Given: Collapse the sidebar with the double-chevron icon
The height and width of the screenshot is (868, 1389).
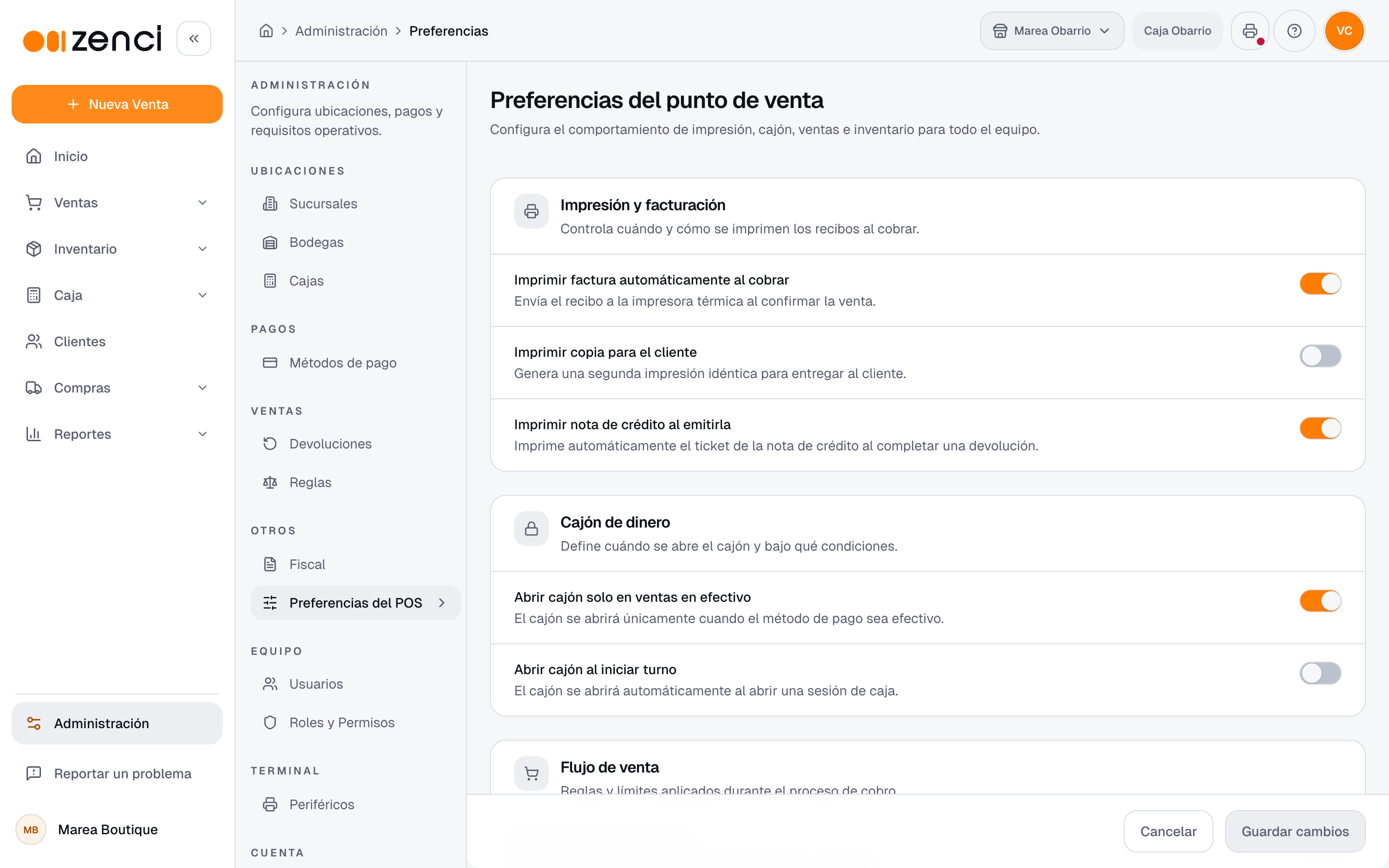Looking at the screenshot, I should coord(194,39).
